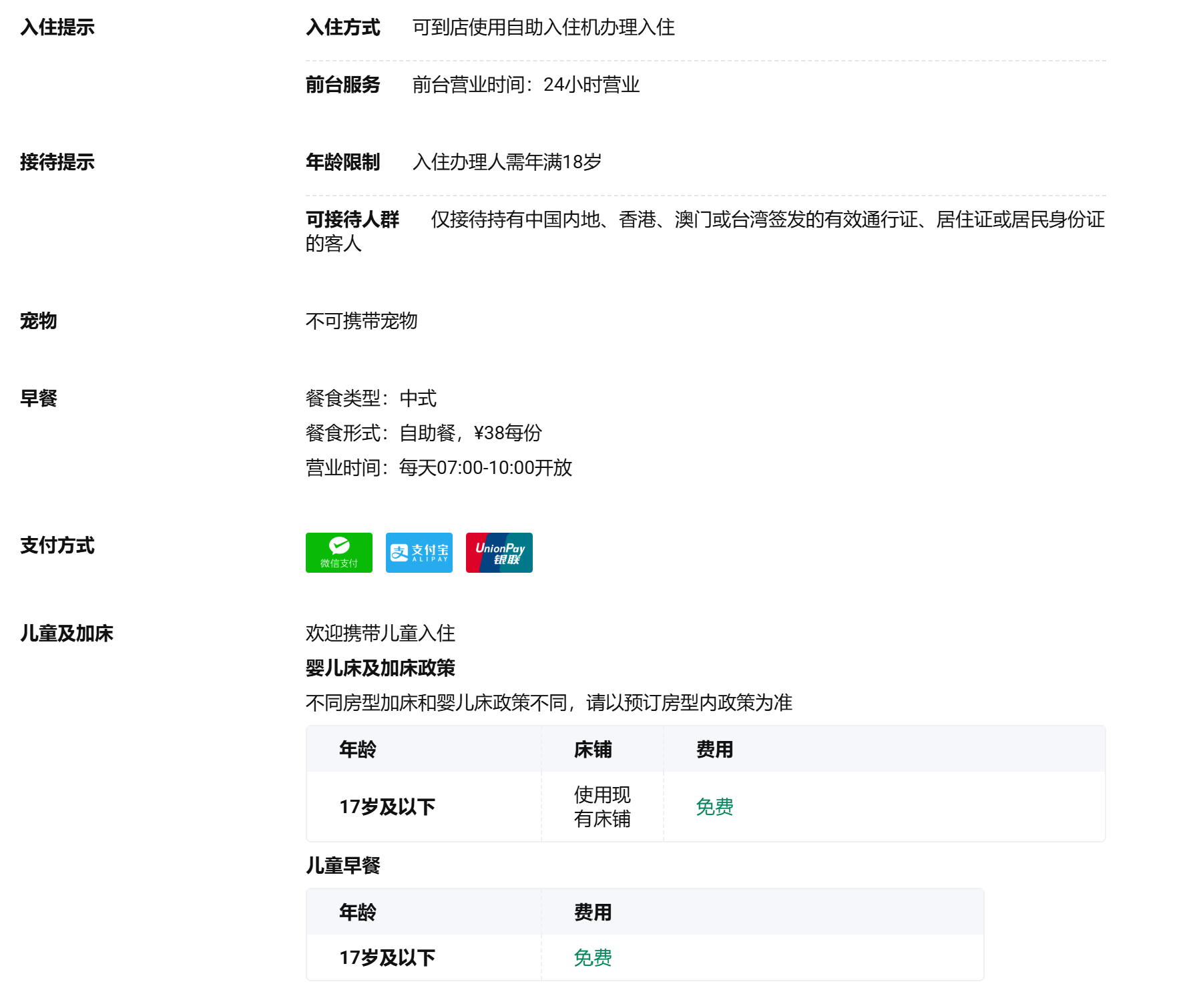The image size is (1179, 1008).
Task: Click the 儿童早餐 subheading
Action: [342, 866]
